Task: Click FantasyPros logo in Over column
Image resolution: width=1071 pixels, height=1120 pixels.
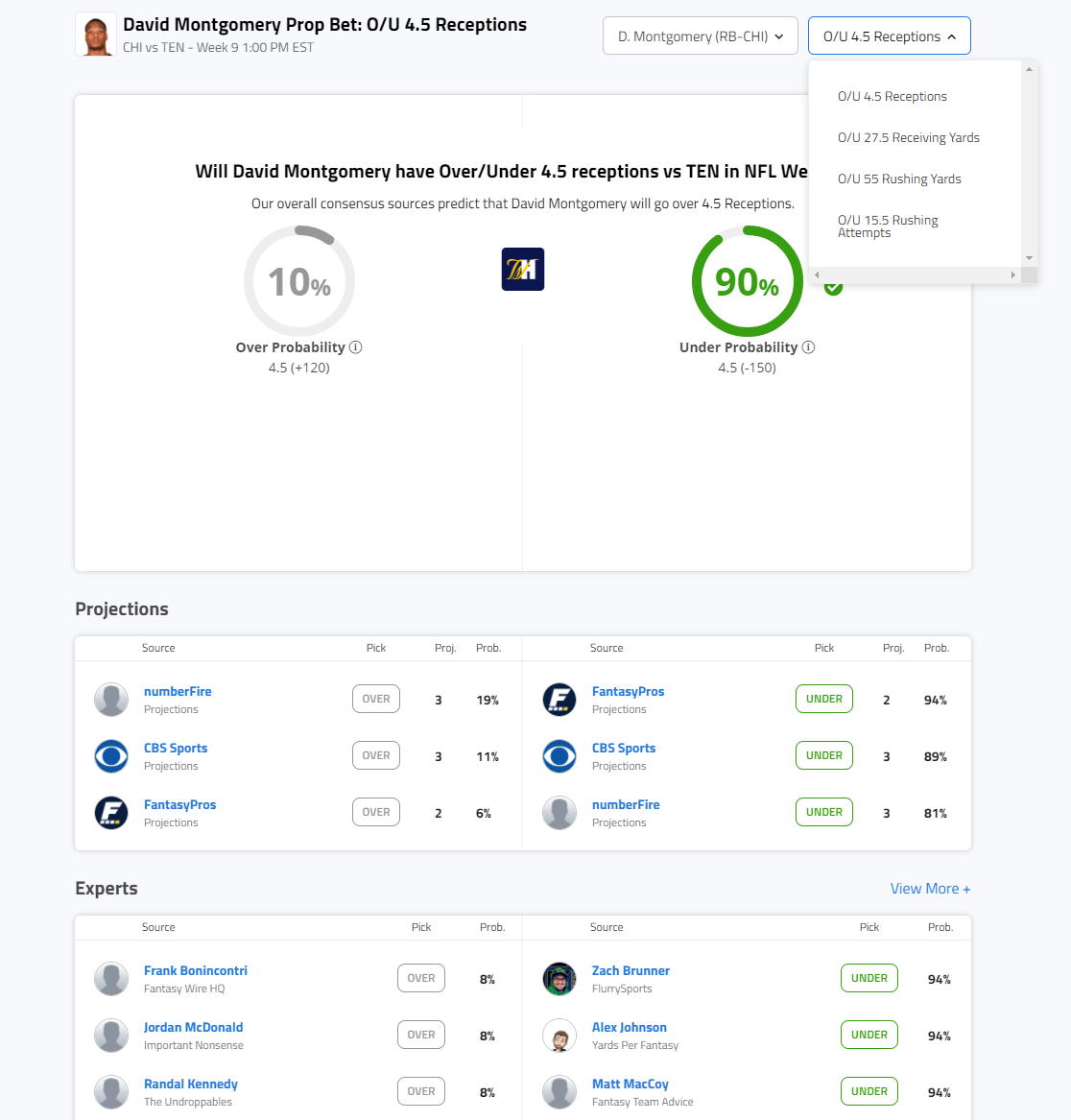Action: coord(111,813)
